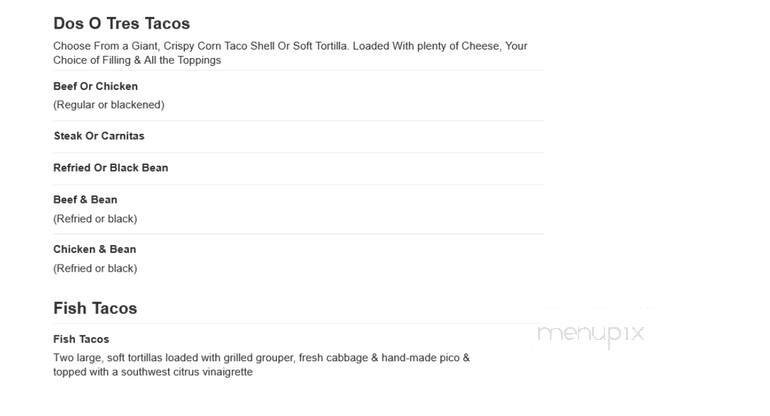This screenshot has width=770, height=416.
Task: Select the Beef Or Chicken menu item
Action: 95,86
